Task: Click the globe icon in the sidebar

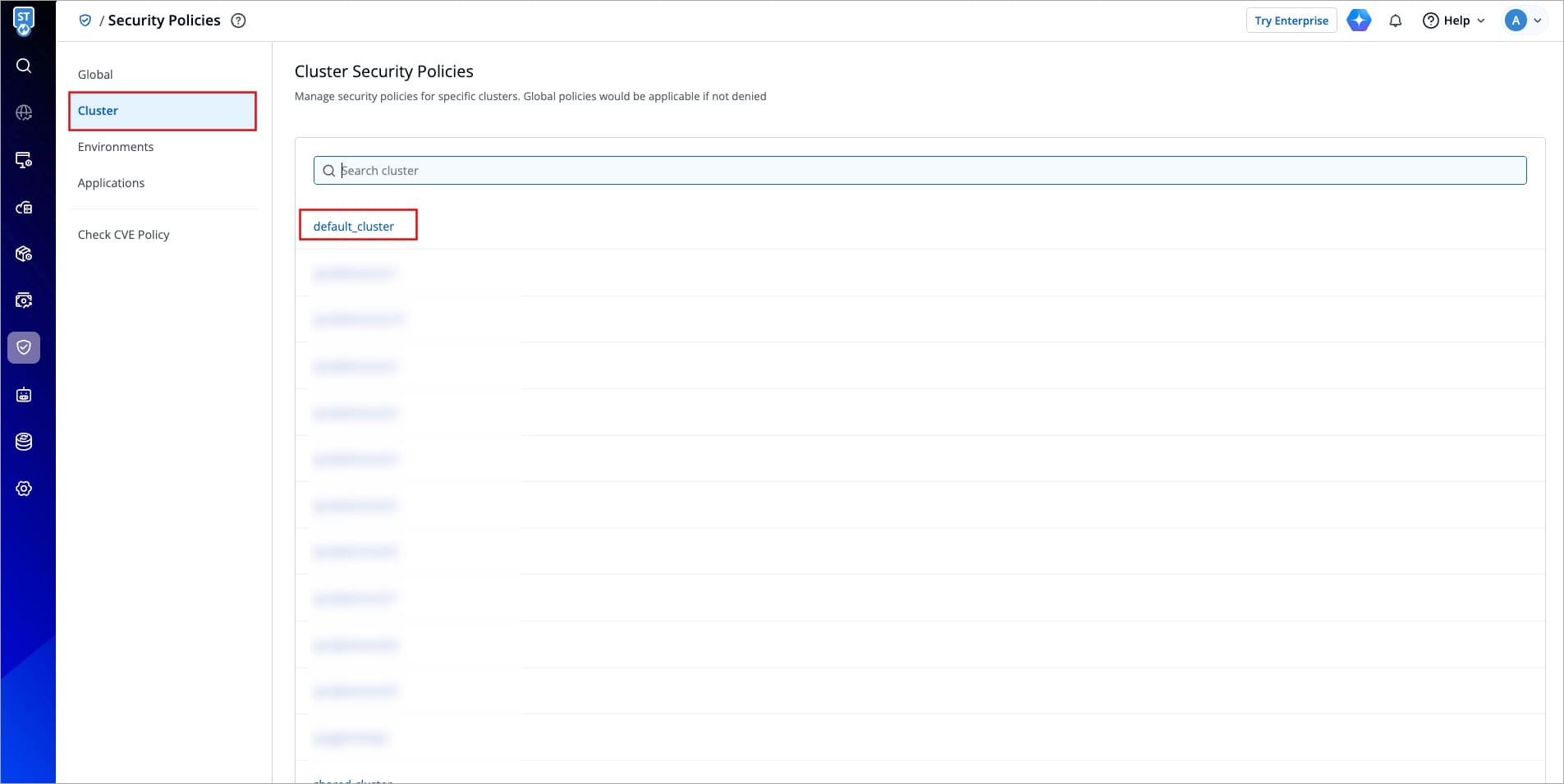Action: point(24,112)
